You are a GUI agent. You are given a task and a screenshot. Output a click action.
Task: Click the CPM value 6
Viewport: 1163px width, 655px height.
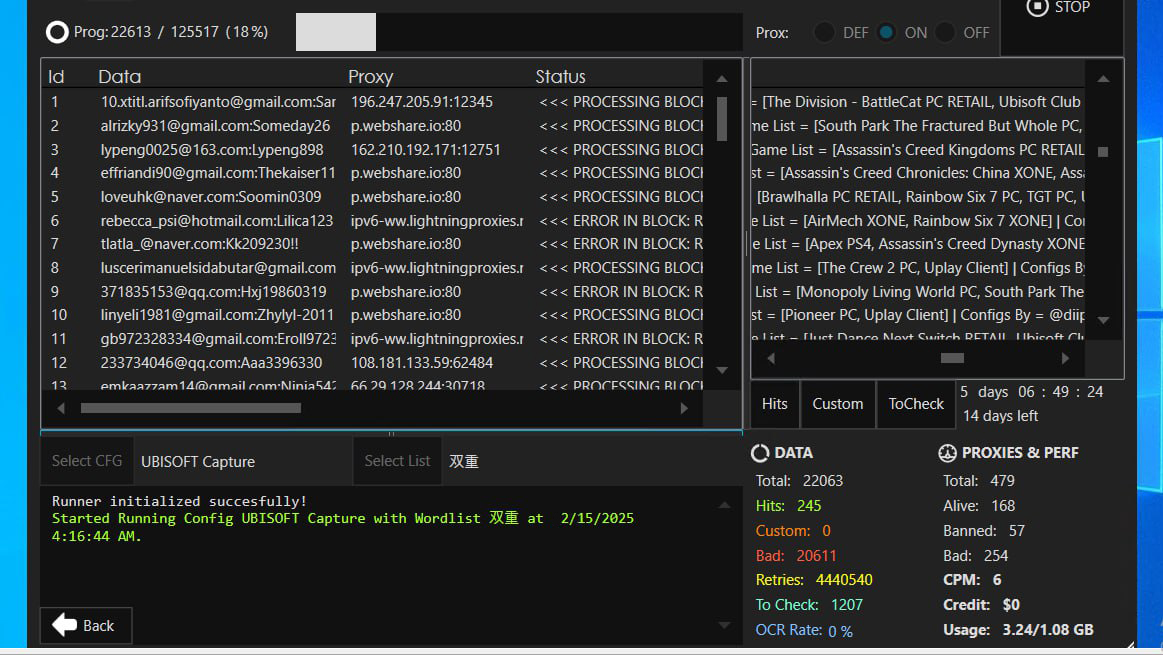[x=997, y=579]
